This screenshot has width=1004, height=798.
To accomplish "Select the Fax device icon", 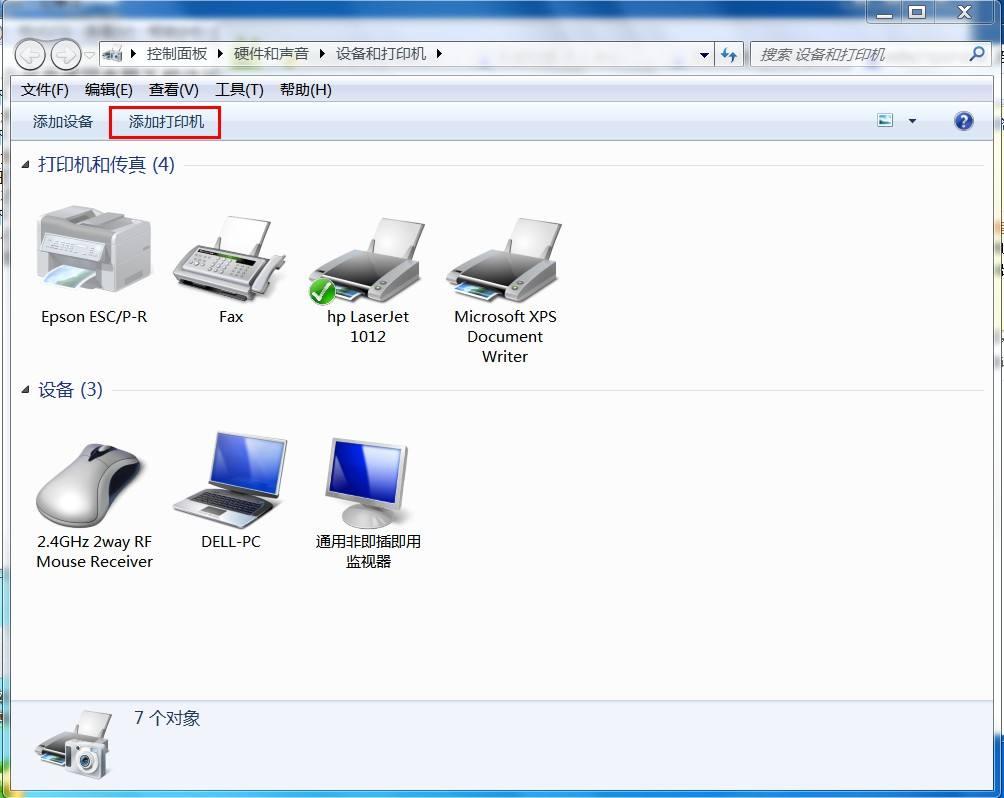I will [231, 258].
